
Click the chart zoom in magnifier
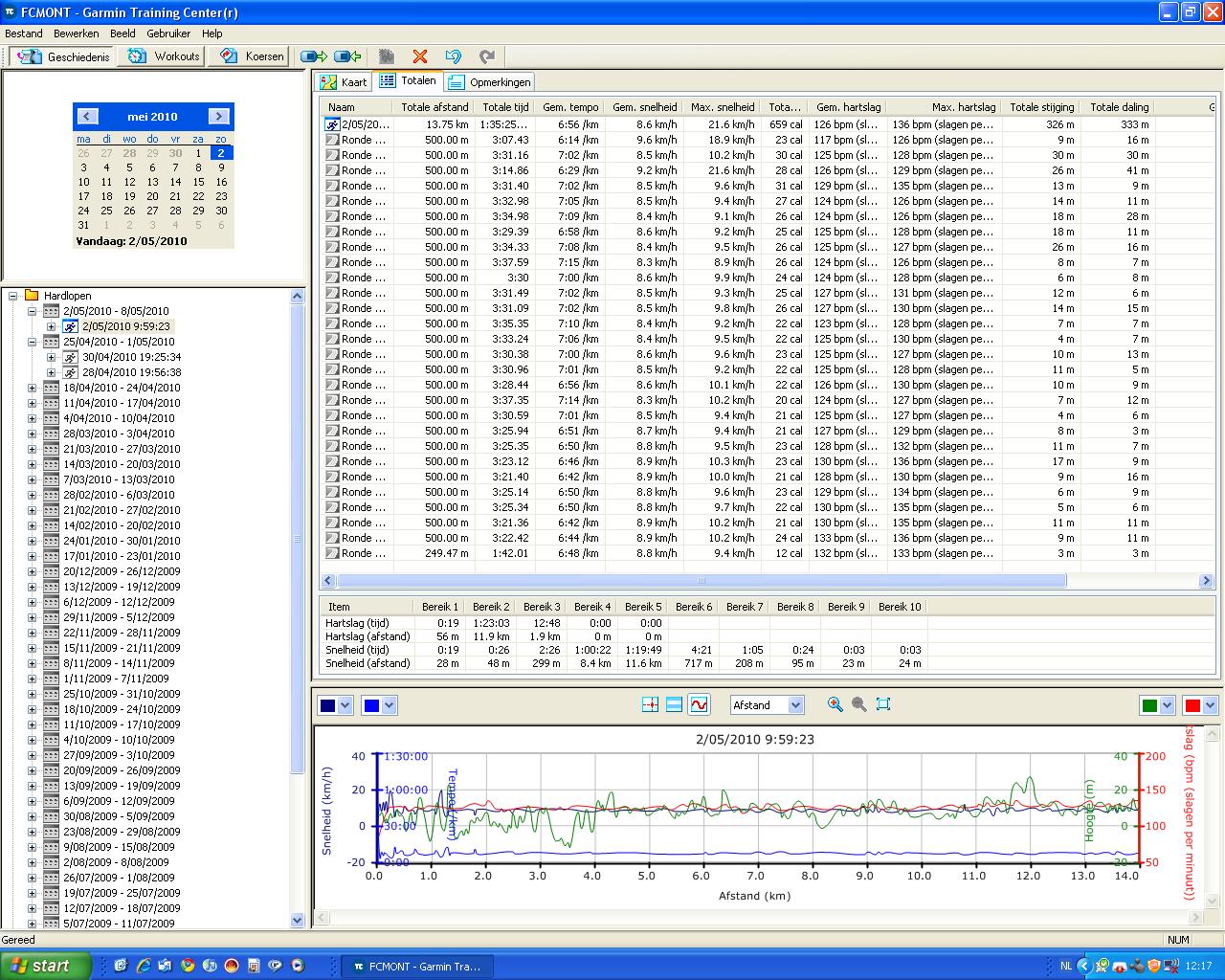click(x=835, y=704)
